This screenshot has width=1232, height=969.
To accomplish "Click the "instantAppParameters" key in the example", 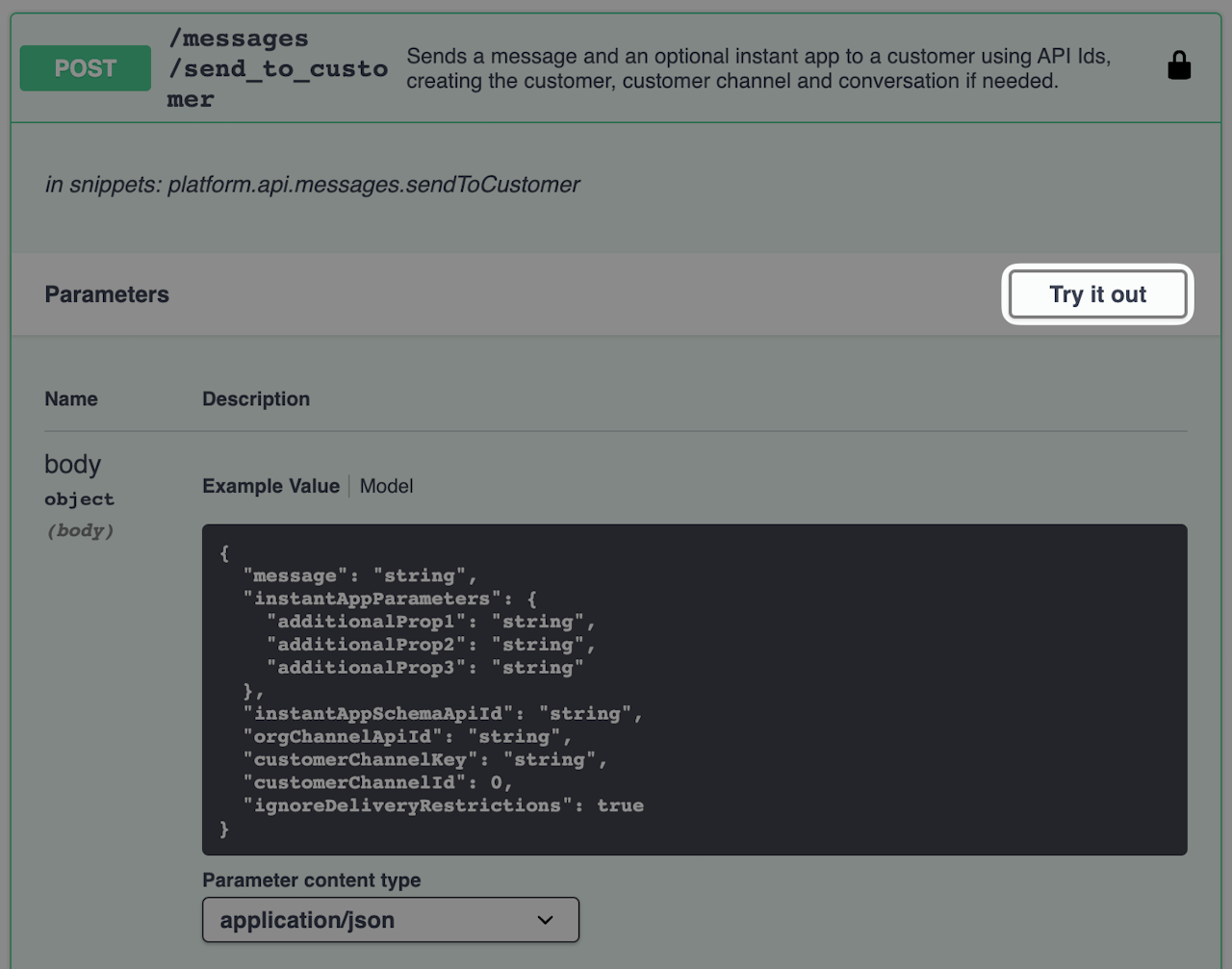I will [x=372, y=599].
